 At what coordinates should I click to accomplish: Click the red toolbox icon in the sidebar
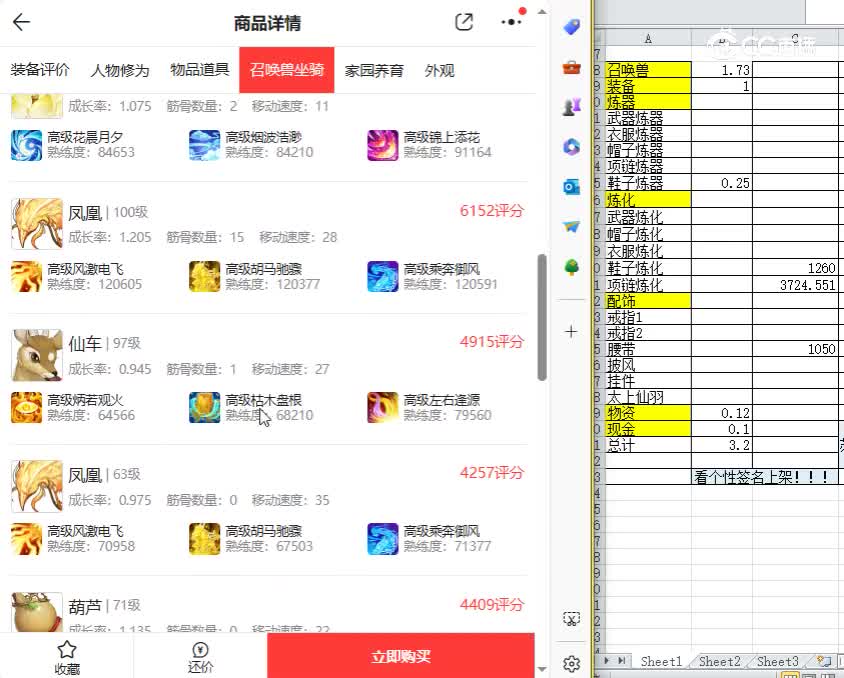pos(571,68)
